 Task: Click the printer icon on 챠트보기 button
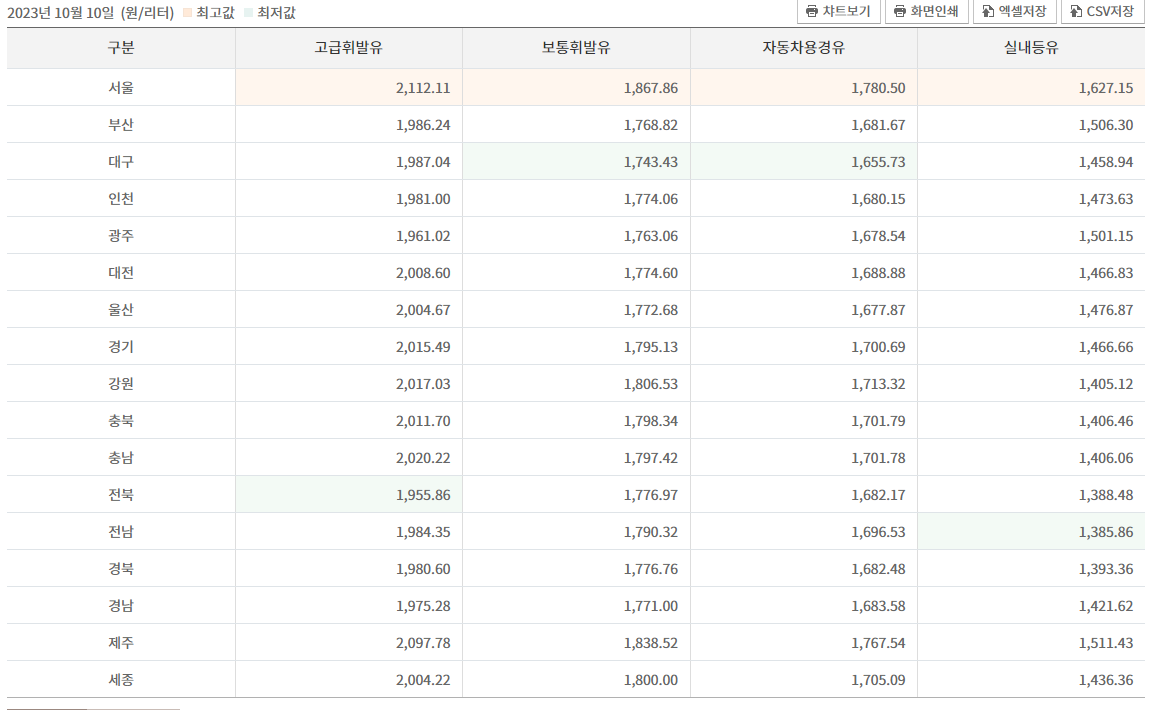(811, 12)
